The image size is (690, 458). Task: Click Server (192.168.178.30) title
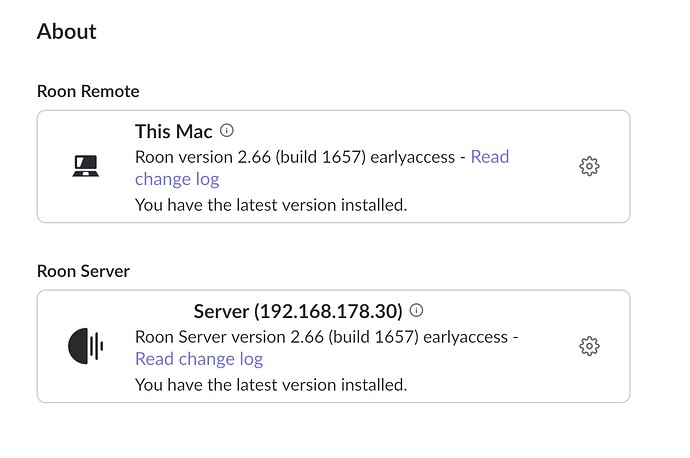point(298,311)
